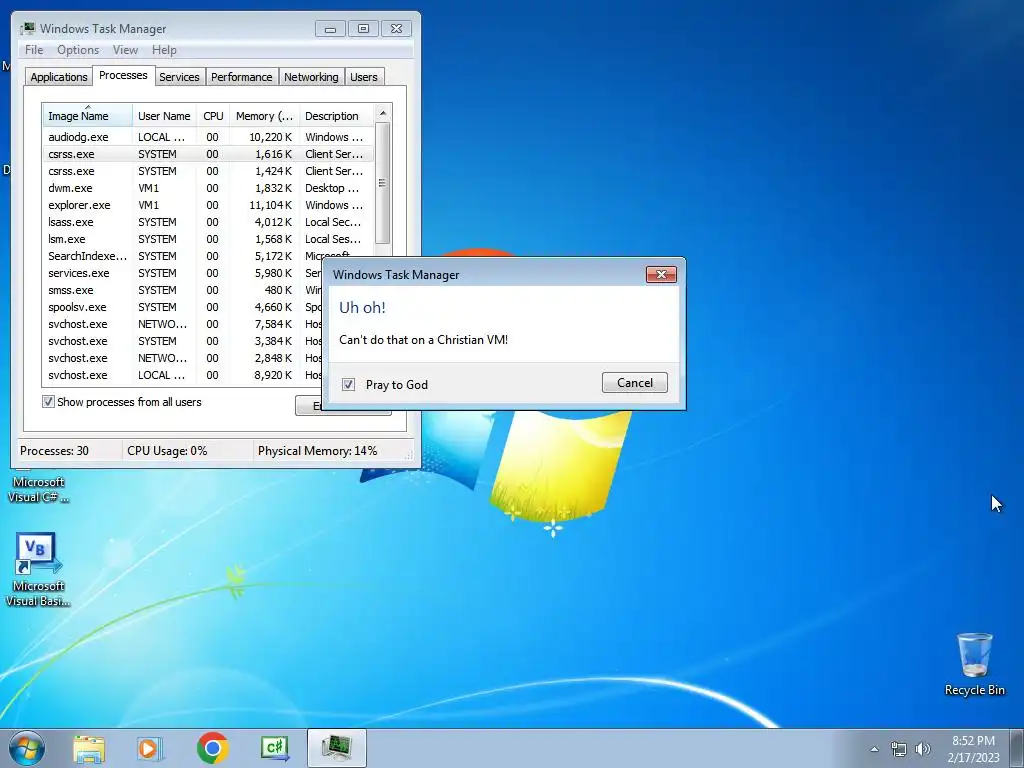Screen dimensions: 1024x768
Task: Click the Physical Memory: 14% status
Action: [x=317, y=451]
